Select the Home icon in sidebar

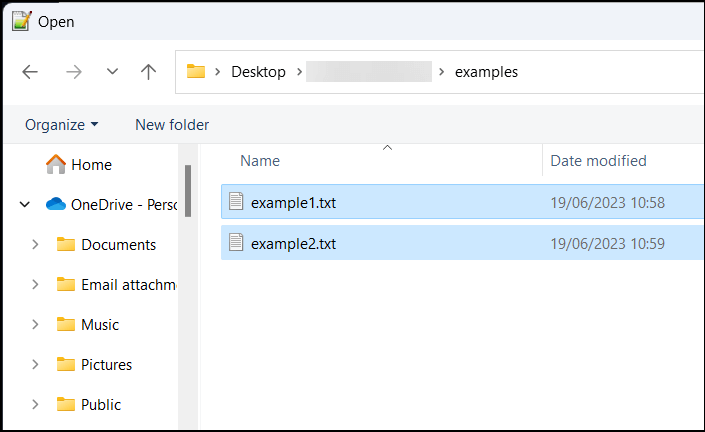point(56,165)
